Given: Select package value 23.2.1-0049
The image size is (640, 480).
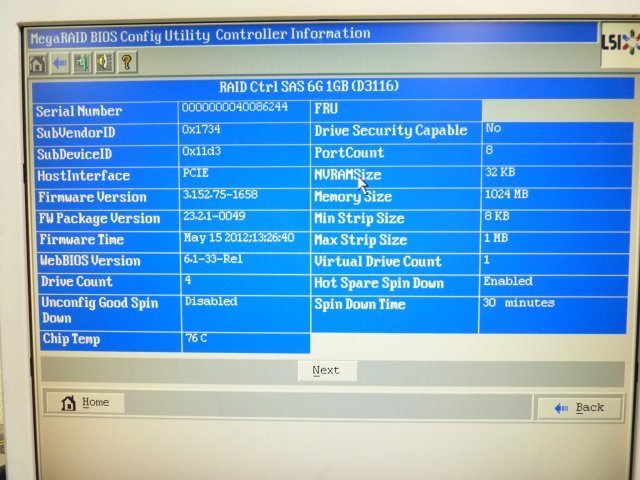Looking at the screenshot, I should pyautogui.click(x=214, y=216).
